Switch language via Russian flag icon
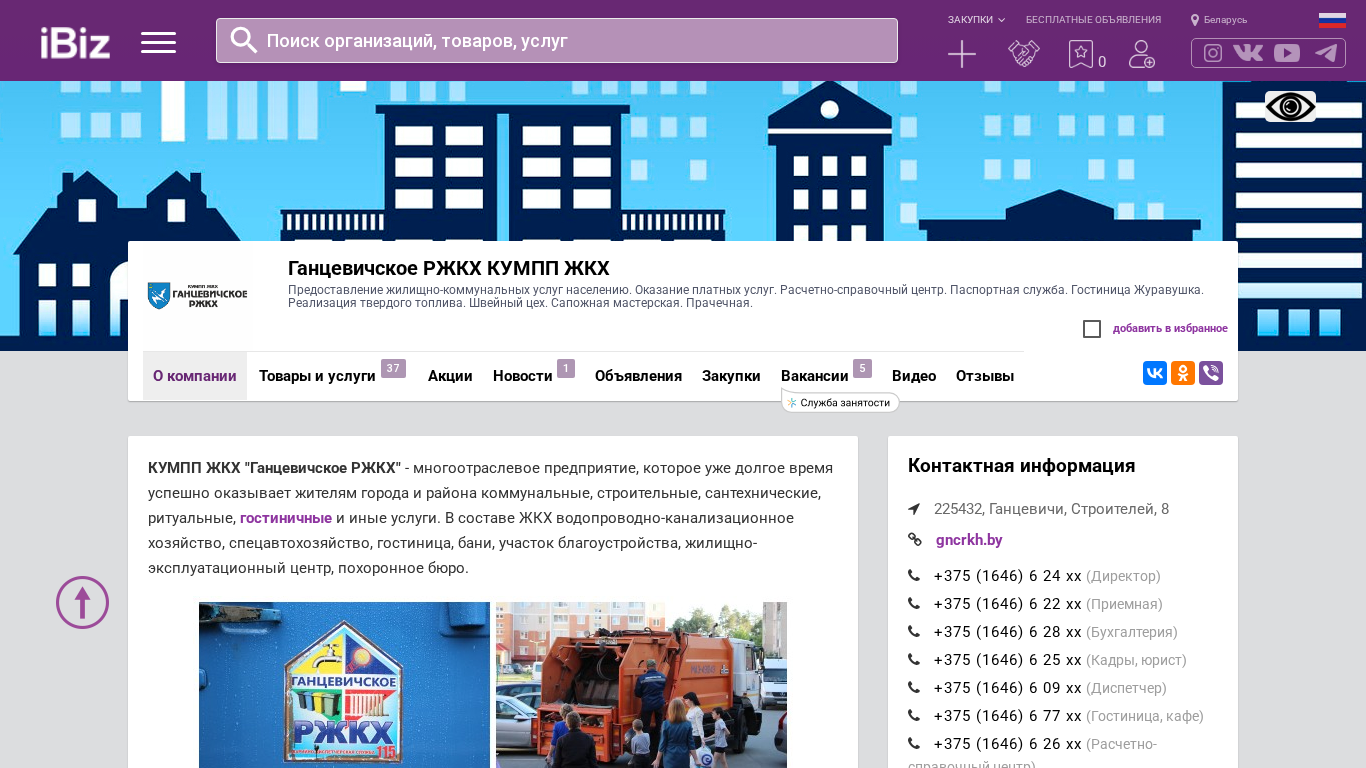 click(x=1332, y=20)
